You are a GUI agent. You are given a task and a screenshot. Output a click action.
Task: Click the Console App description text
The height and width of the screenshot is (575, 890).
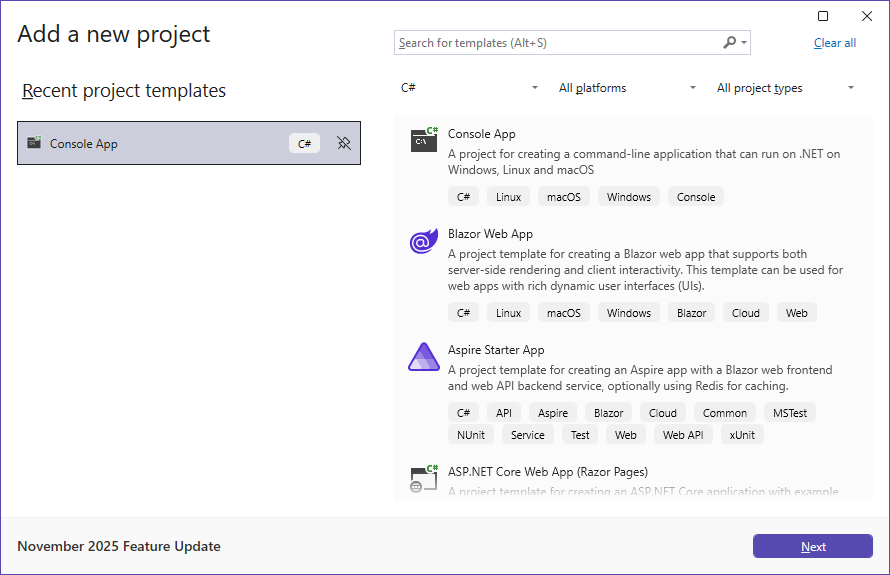click(x=644, y=162)
